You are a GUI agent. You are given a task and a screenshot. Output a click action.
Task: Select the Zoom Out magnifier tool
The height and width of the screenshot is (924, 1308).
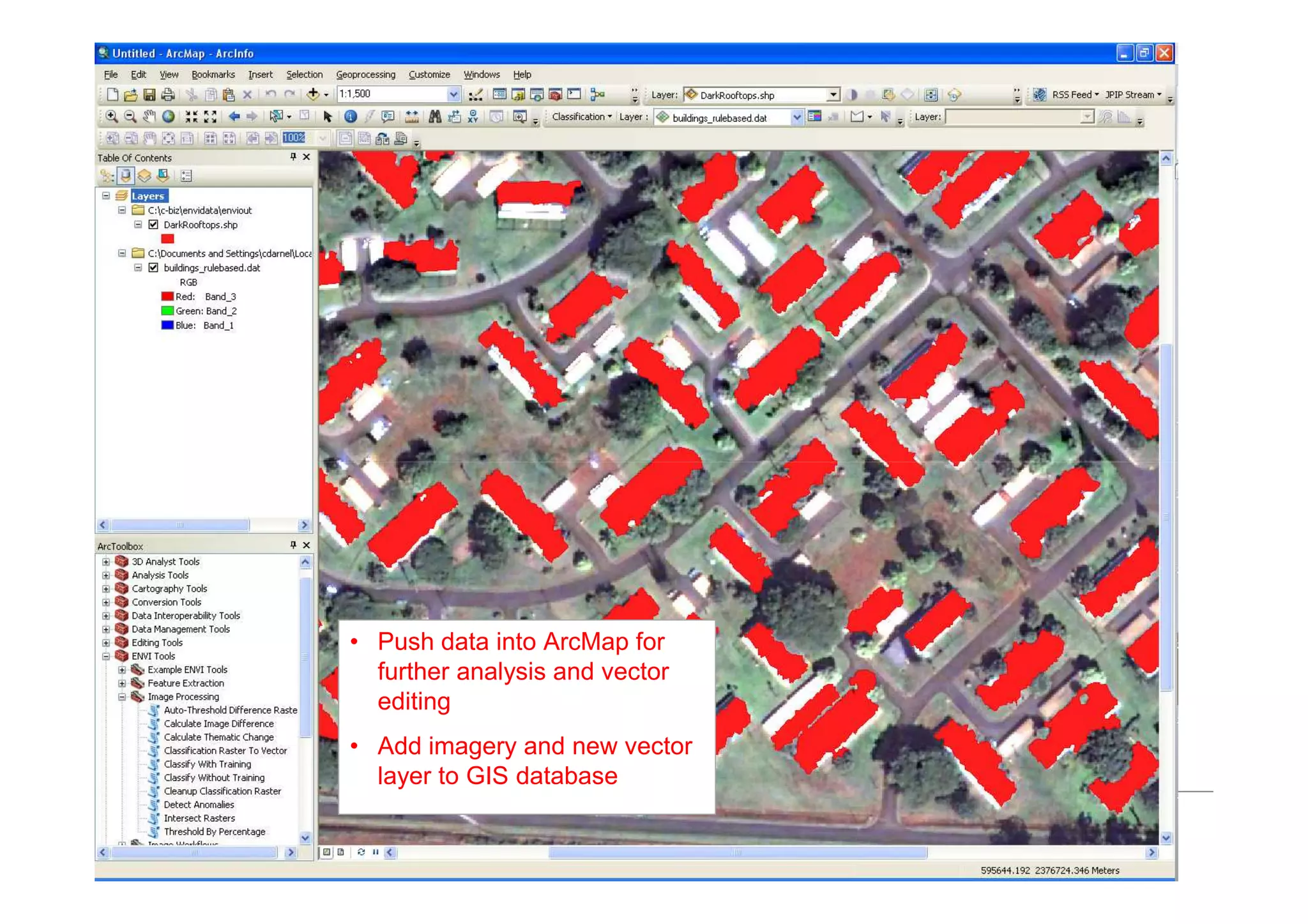[130, 116]
